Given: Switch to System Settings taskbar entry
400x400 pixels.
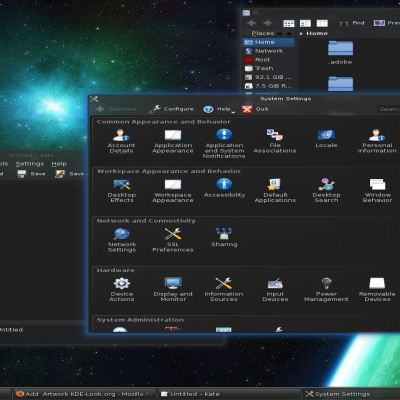Looking at the screenshot, I should (x=351, y=394).
